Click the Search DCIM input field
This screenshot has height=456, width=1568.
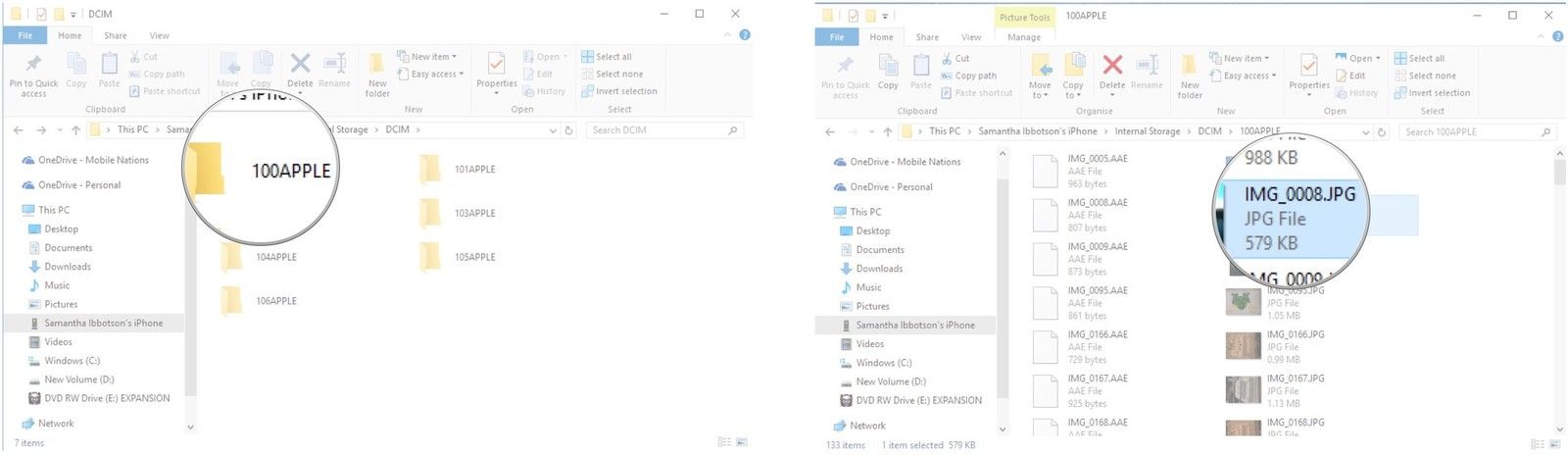click(657, 130)
